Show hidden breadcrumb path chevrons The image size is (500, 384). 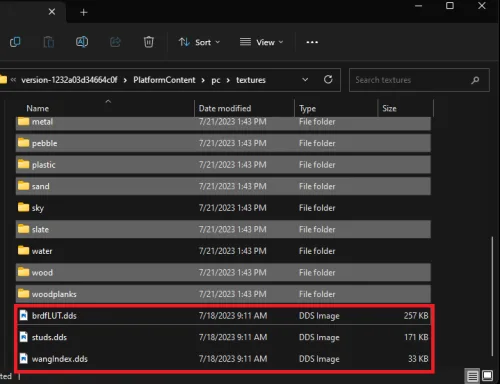[x=13, y=80]
